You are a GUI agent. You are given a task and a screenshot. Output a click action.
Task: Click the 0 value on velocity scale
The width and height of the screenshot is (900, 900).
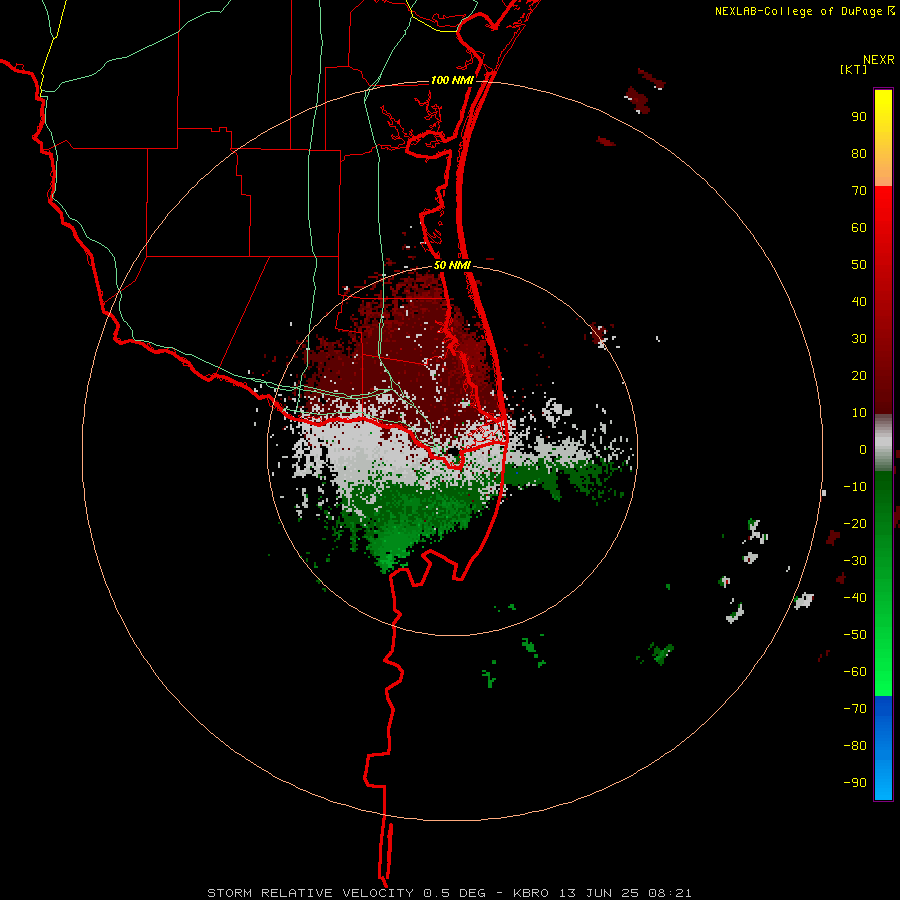tap(863, 449)
